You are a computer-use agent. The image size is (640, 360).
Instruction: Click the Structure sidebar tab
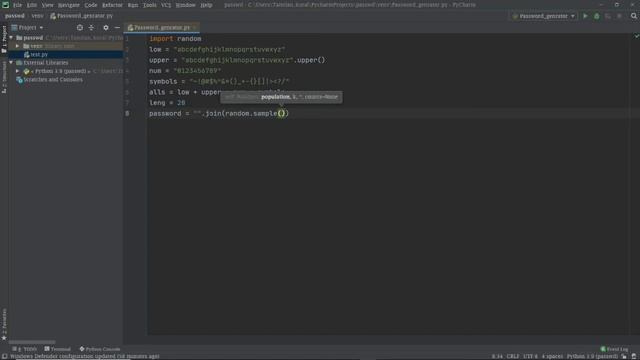(x=4, y=77)
